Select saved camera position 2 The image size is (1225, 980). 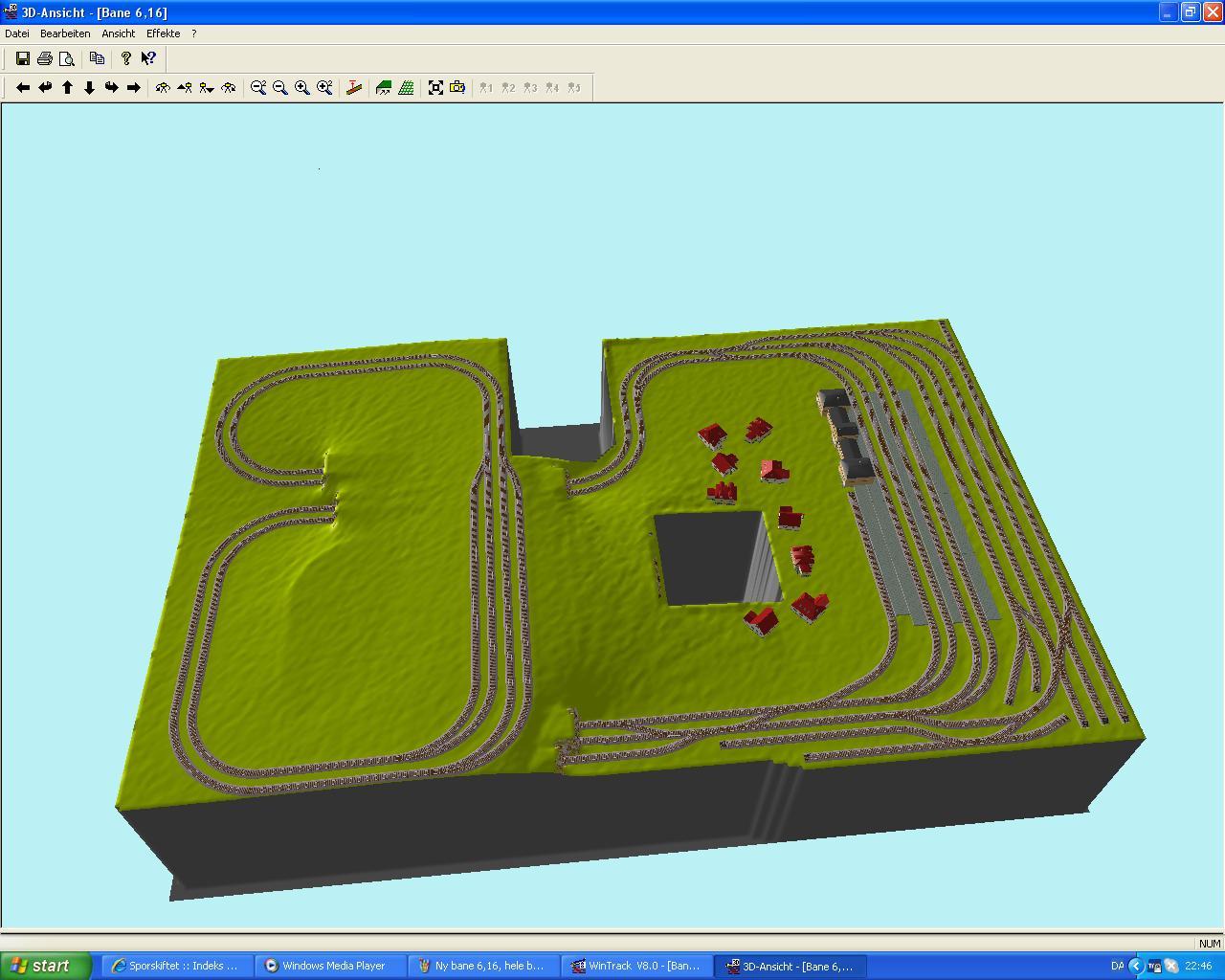coord(508,87)
